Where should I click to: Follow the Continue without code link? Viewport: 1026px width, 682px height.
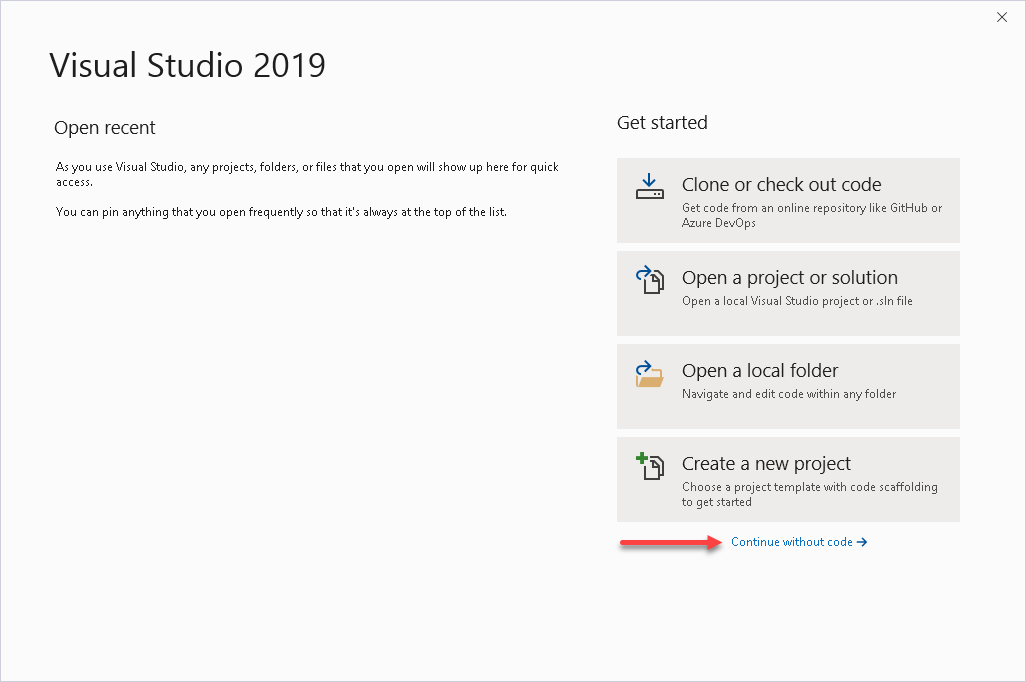[791, 542]
